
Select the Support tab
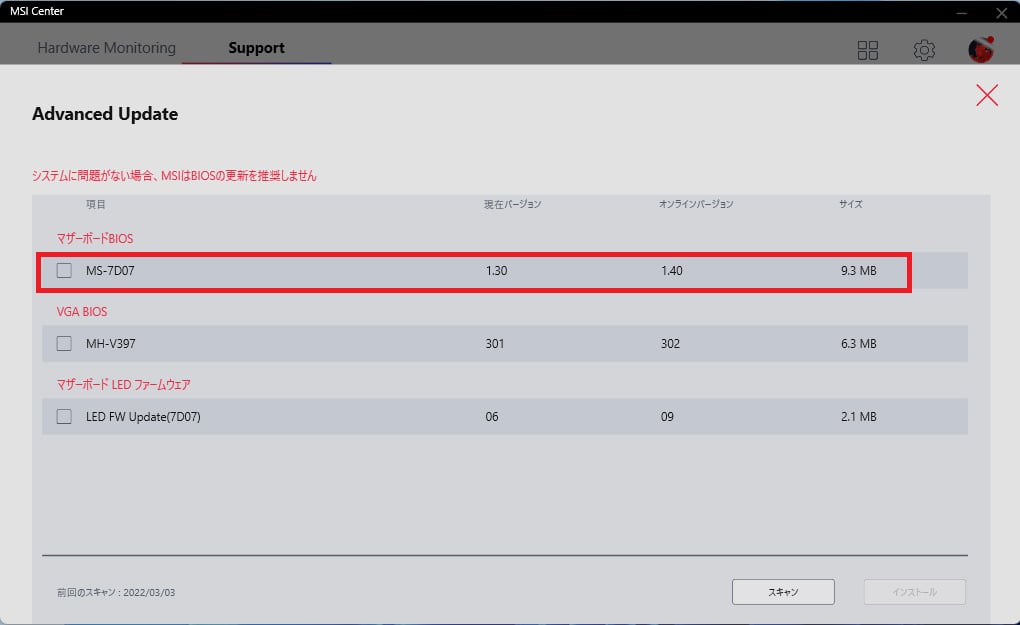pyautogui.click(x=256, y=48)
